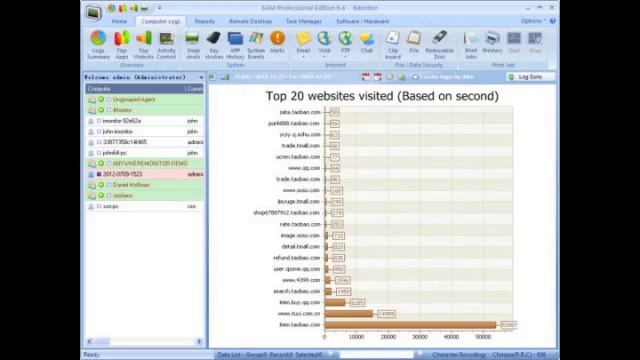Open the Email dropdown arrow

click(303, 57)
